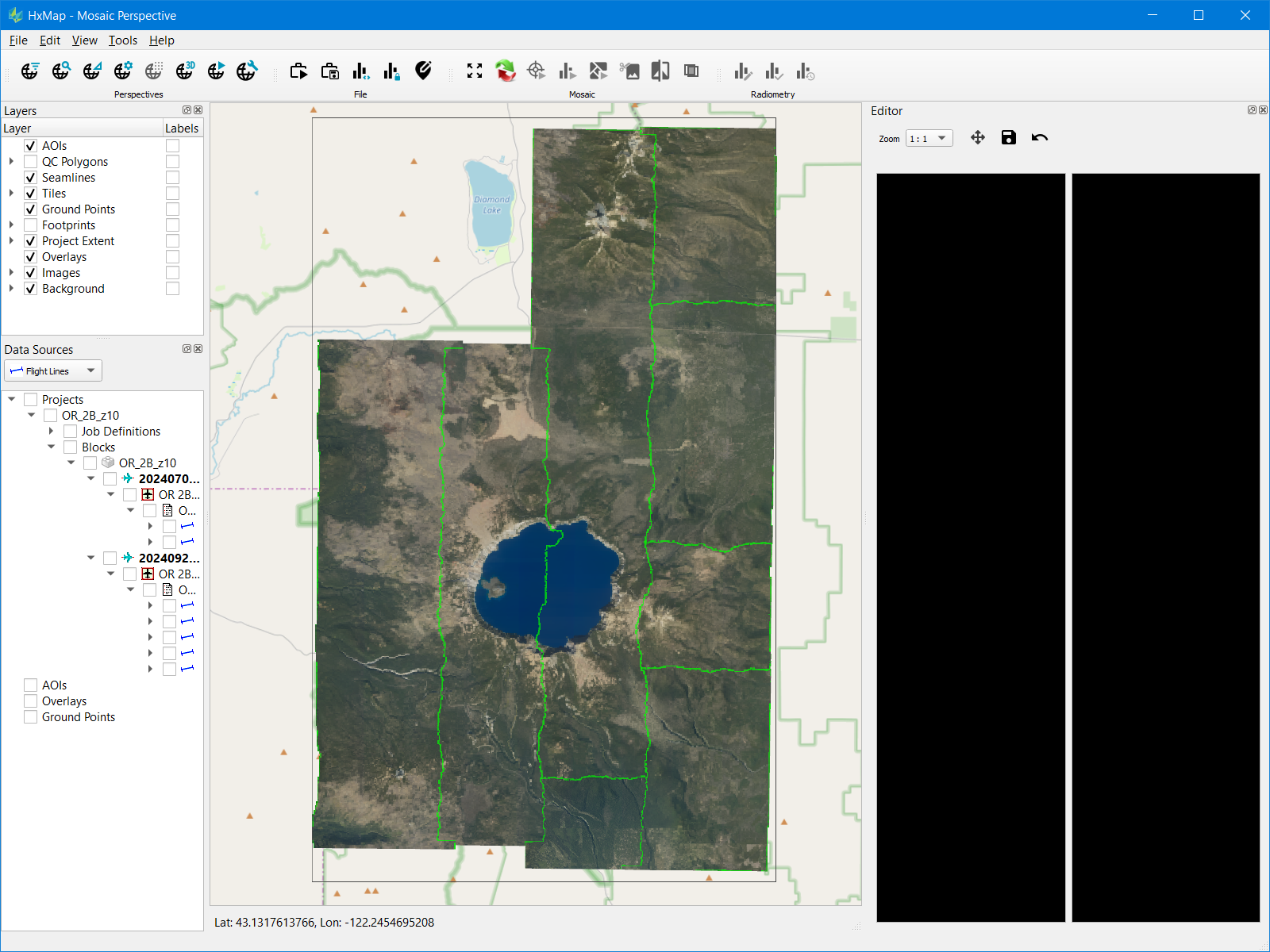The height and width of the screenshot is (952, 1270).
Task: Click the save icon in Editor panel
Action: 1008,138
